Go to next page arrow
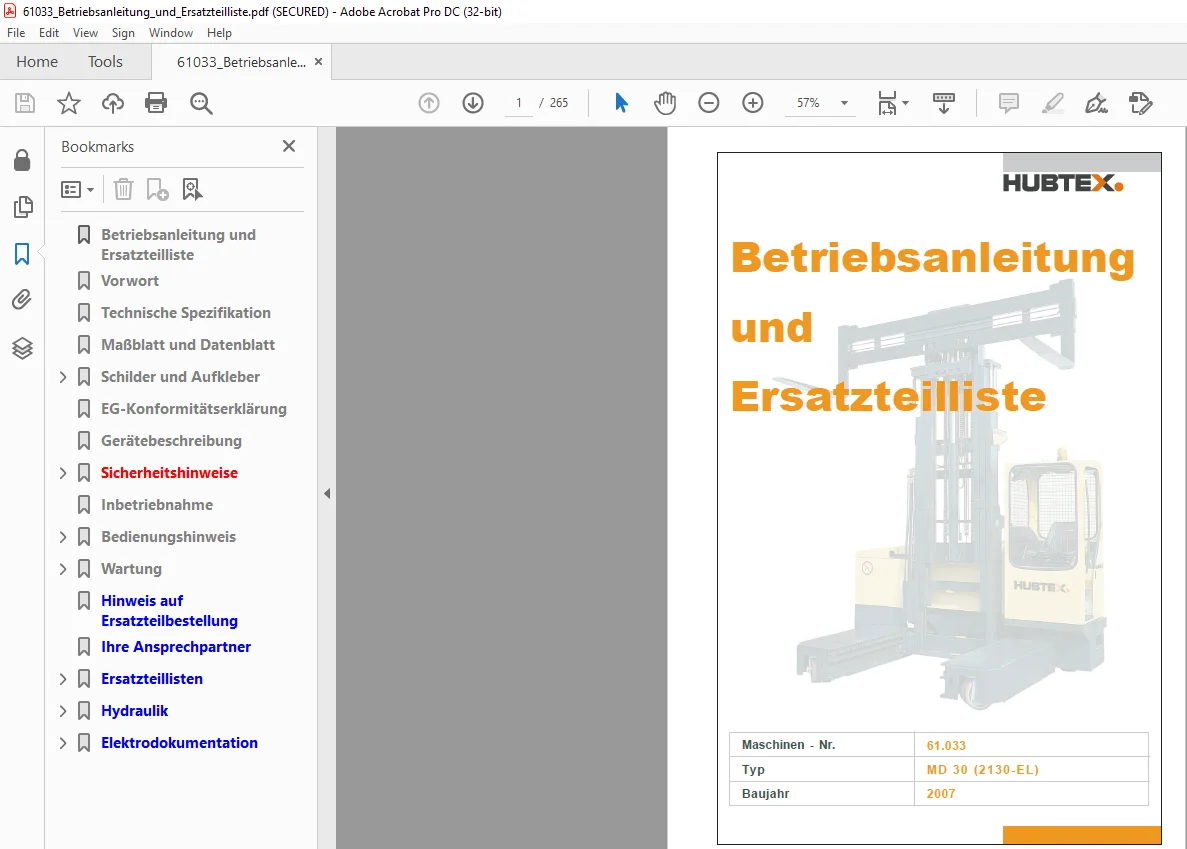The height and width of the screenshot is (849, 1187). pyautogui.click(x=473, y=103)
